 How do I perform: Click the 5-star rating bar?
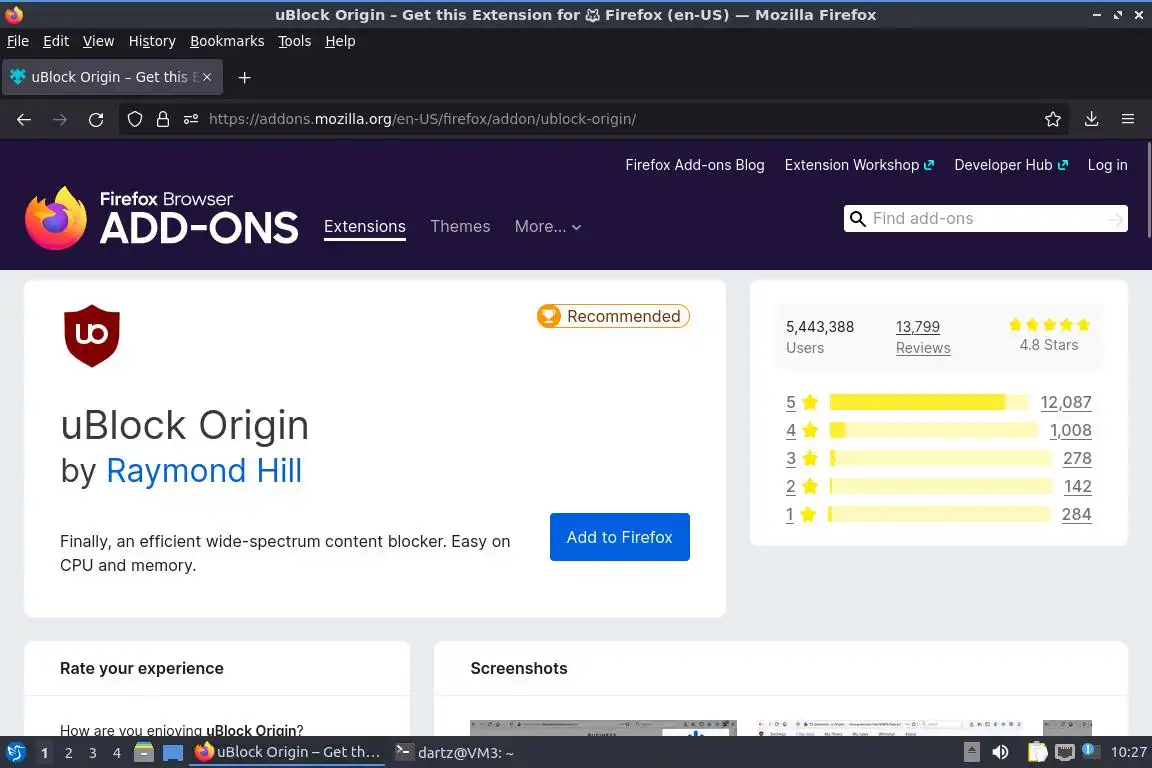(x=929, y=402)
